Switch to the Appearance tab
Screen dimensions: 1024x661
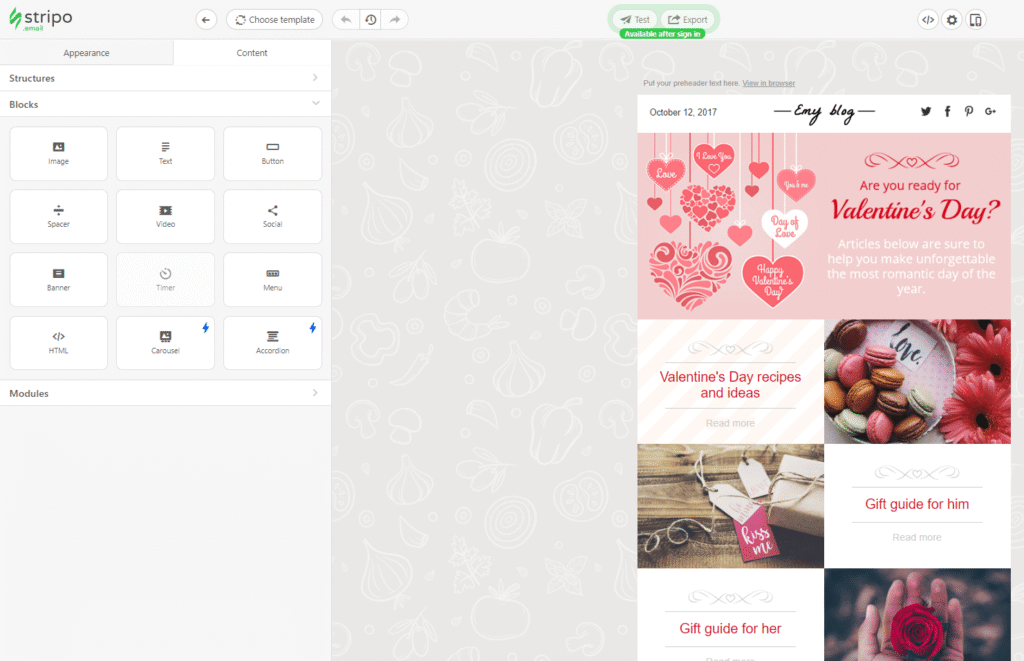click(86, 53)
